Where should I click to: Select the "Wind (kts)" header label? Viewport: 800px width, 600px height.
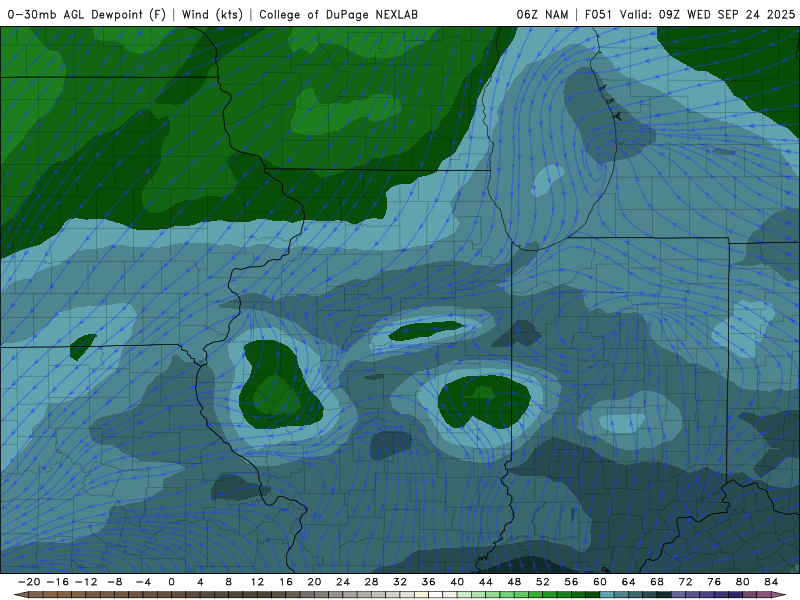212,15
